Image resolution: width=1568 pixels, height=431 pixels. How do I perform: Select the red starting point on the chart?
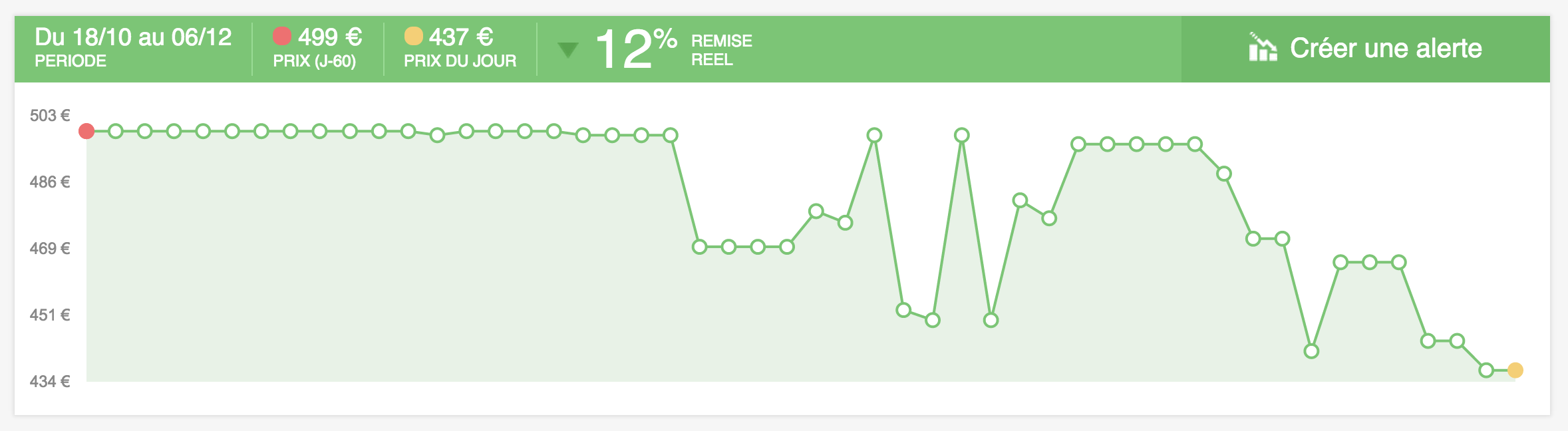point(86,131)
